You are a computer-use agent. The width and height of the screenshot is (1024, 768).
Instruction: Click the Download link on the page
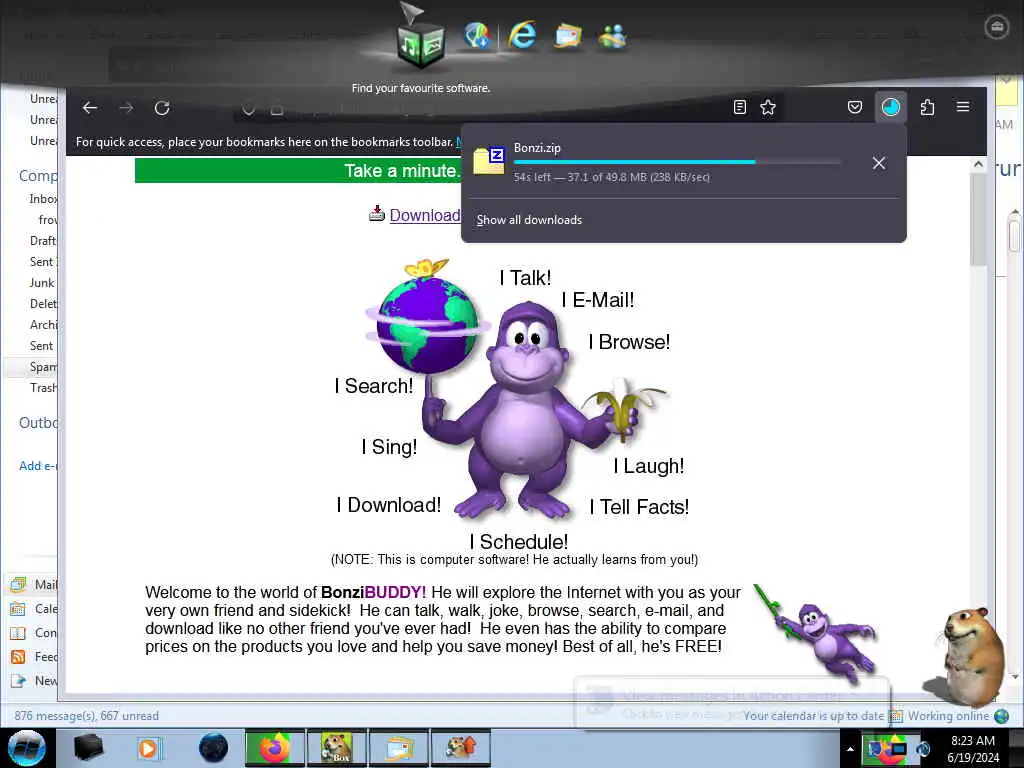[425, 215]
